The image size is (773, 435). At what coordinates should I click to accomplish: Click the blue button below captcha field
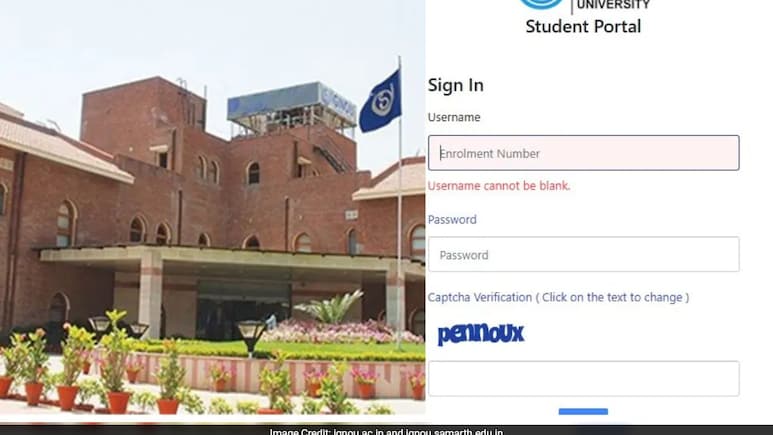click(x=583, y=411)
